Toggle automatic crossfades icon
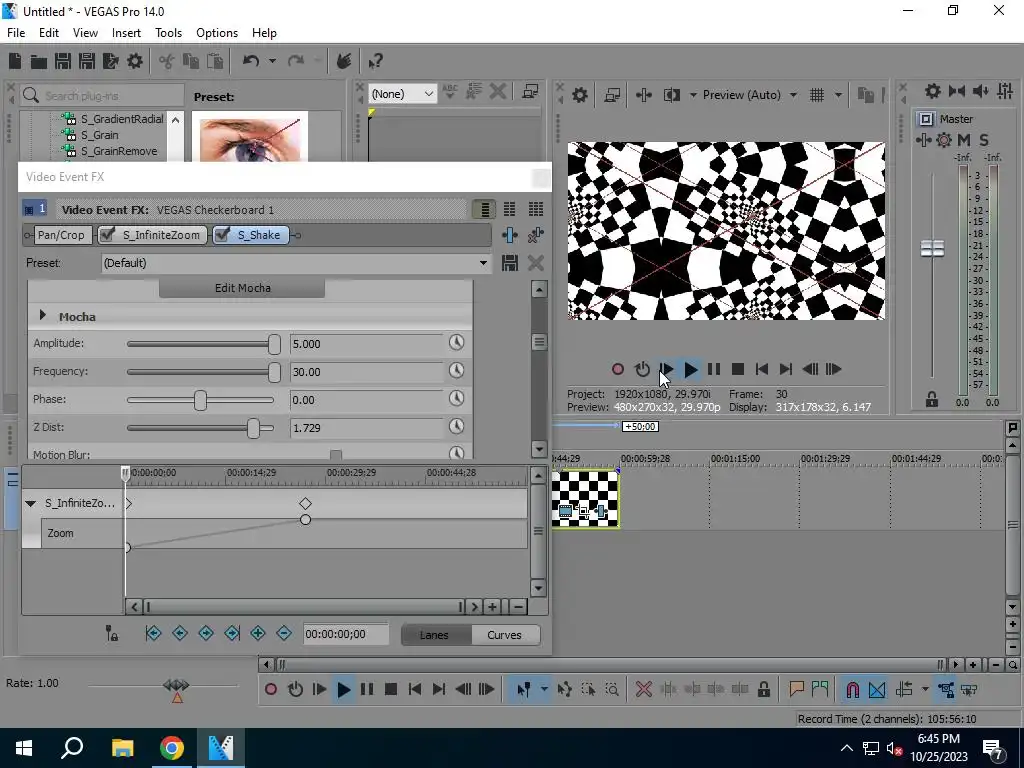This screenshot has width=1024, height=768. pos(877,690)
